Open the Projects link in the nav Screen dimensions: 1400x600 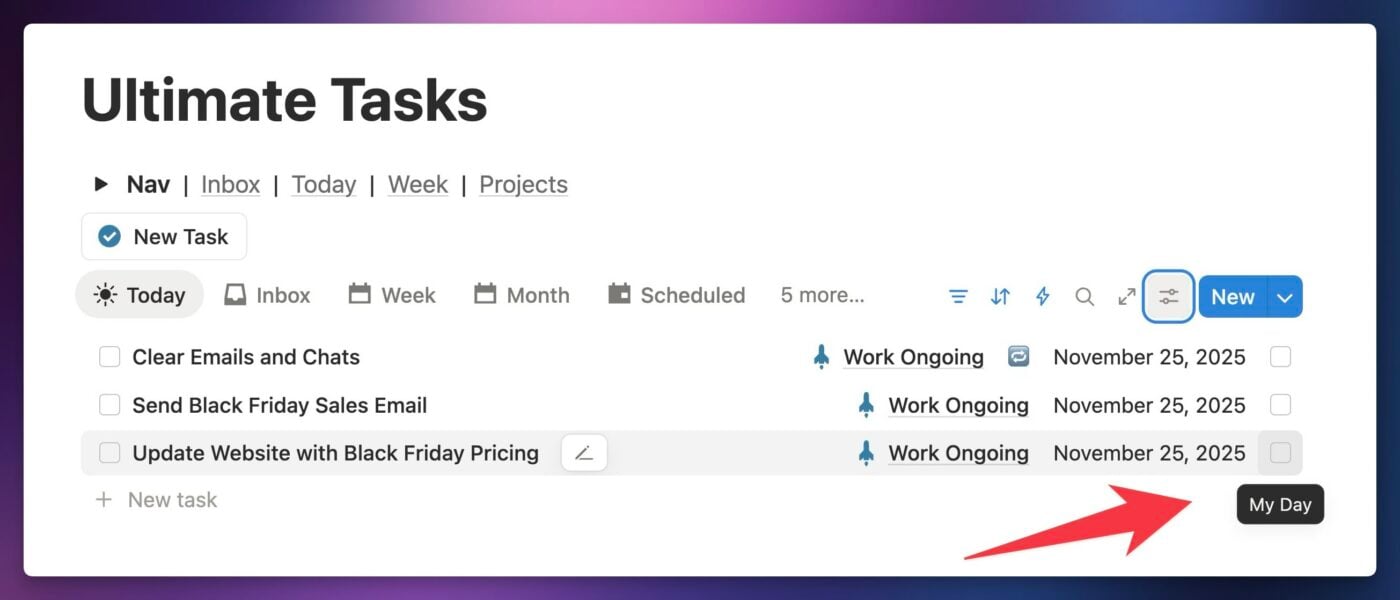(x=523, y=184)
